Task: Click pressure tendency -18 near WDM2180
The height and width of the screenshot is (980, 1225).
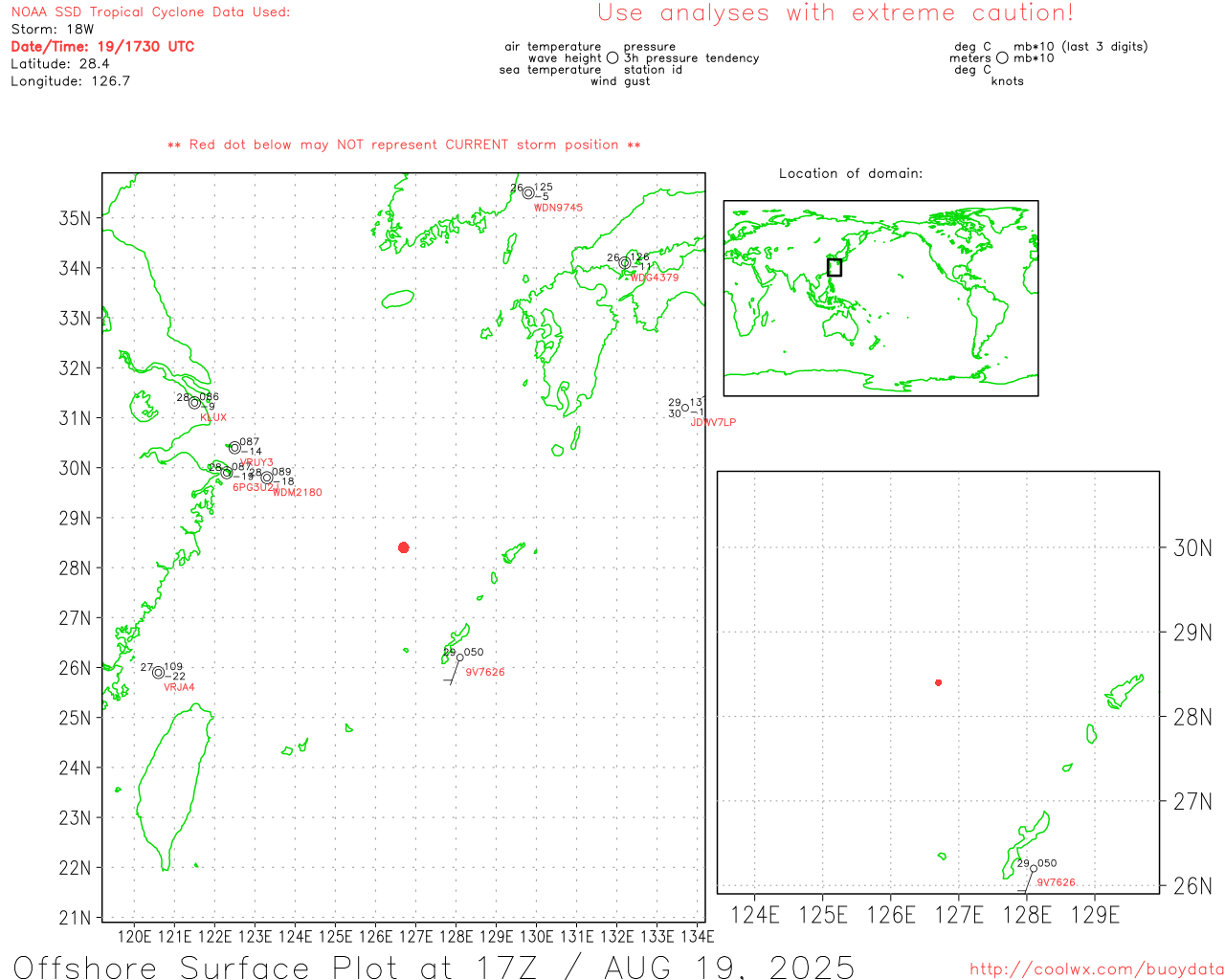Action: pyautogui.click(x=283, y=482)
